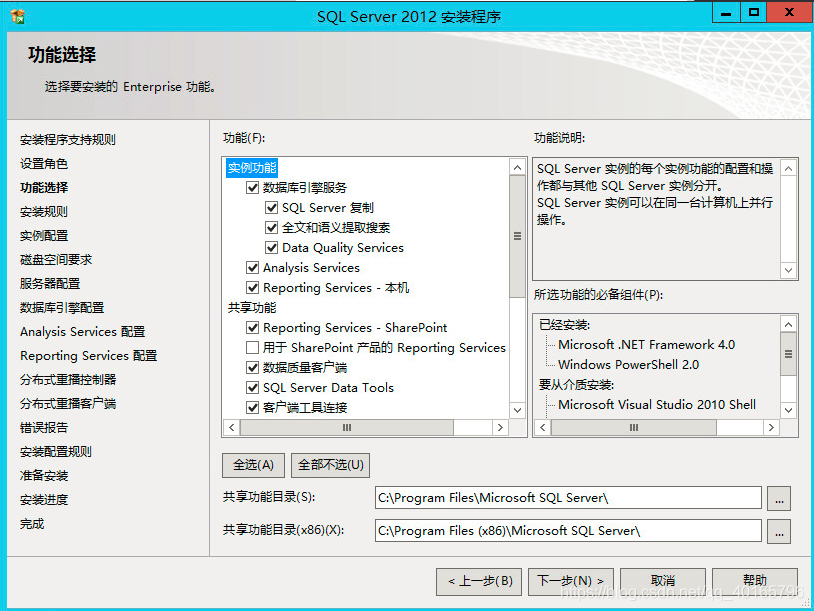Click feature list horizontal scrollbar thumb

coord(347,427)
